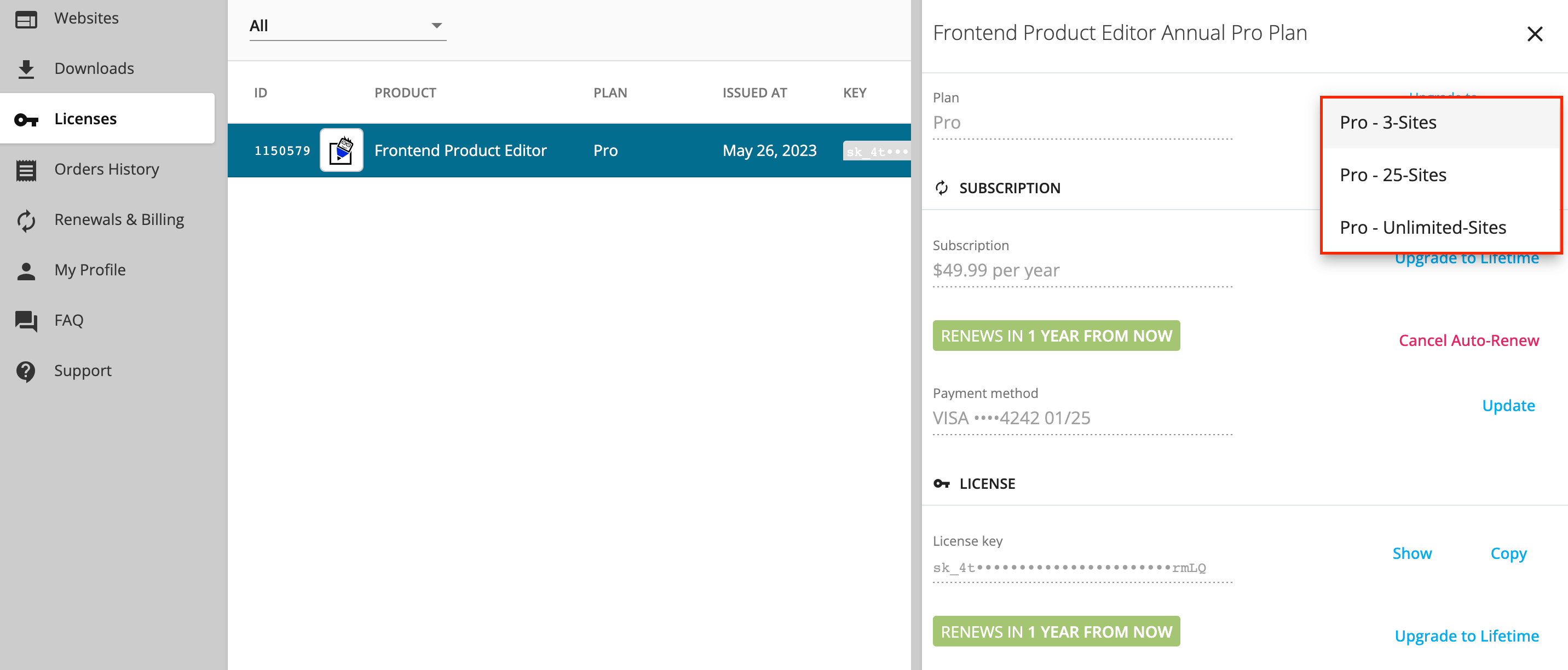Click the Licenses key icon

tap(26, 120)
